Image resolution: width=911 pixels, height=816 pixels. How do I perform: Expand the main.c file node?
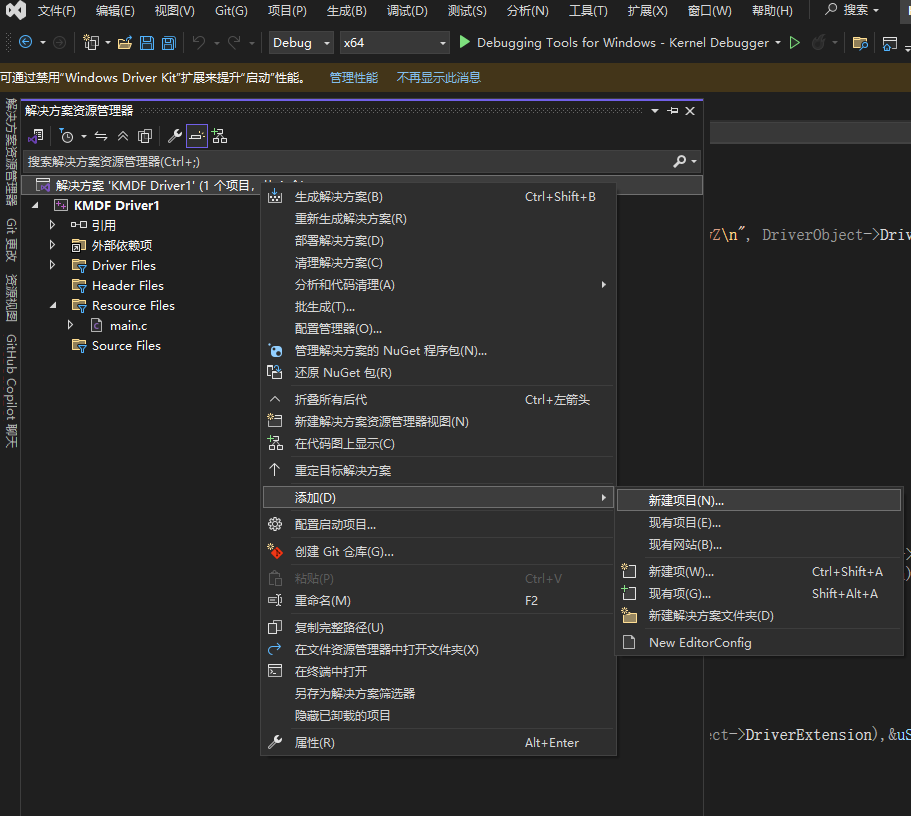click(71, 325)
